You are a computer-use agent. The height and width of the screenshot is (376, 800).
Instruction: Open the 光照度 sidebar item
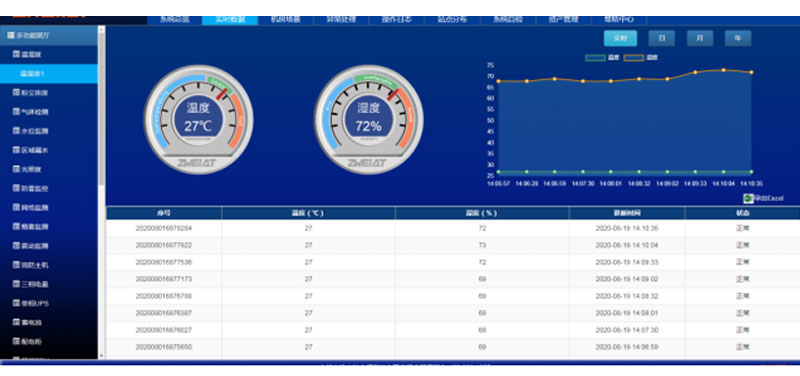coord(27,169)
